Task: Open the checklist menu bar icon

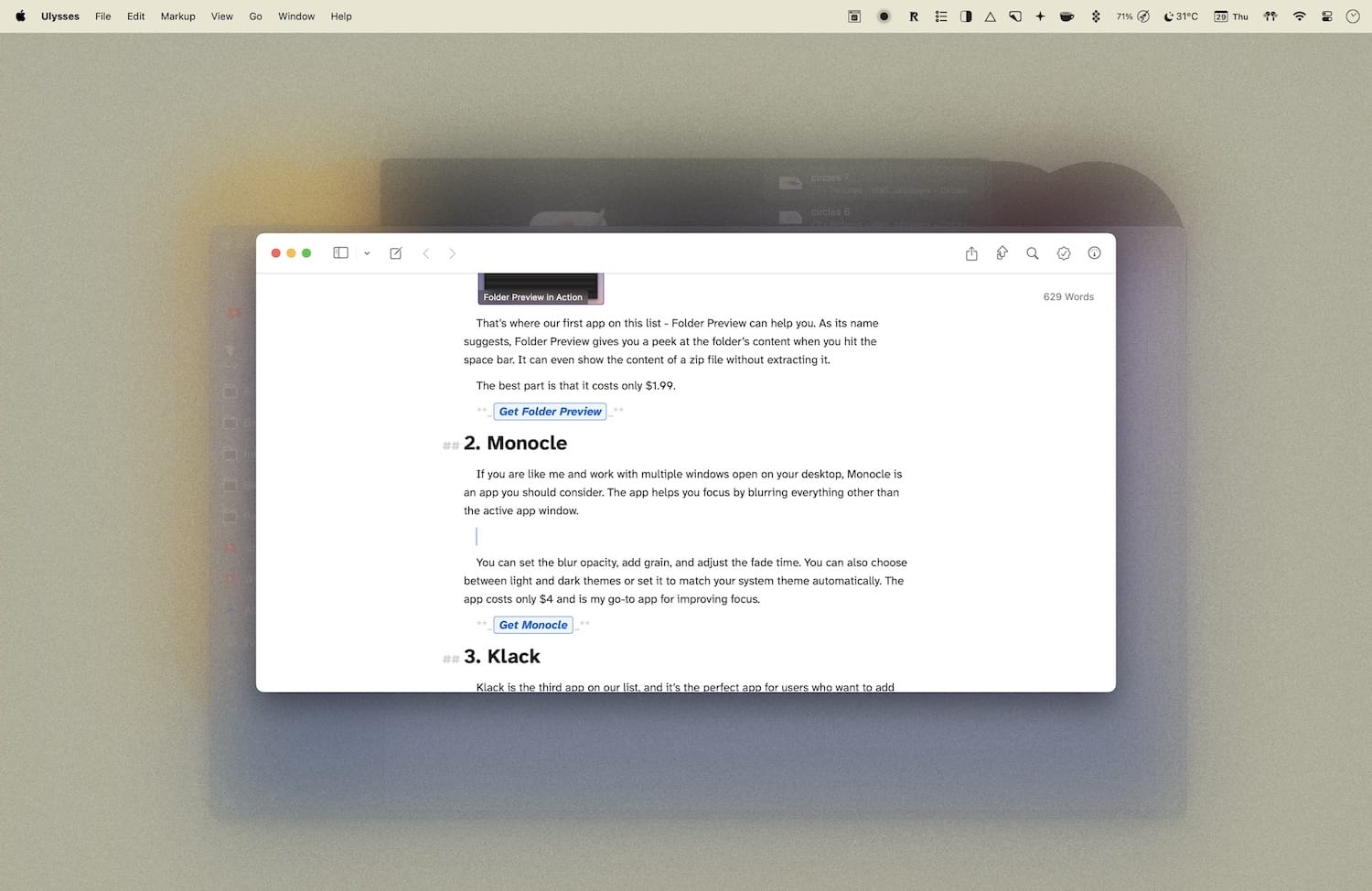Action: pyautogui.click(x=941, y=16)
